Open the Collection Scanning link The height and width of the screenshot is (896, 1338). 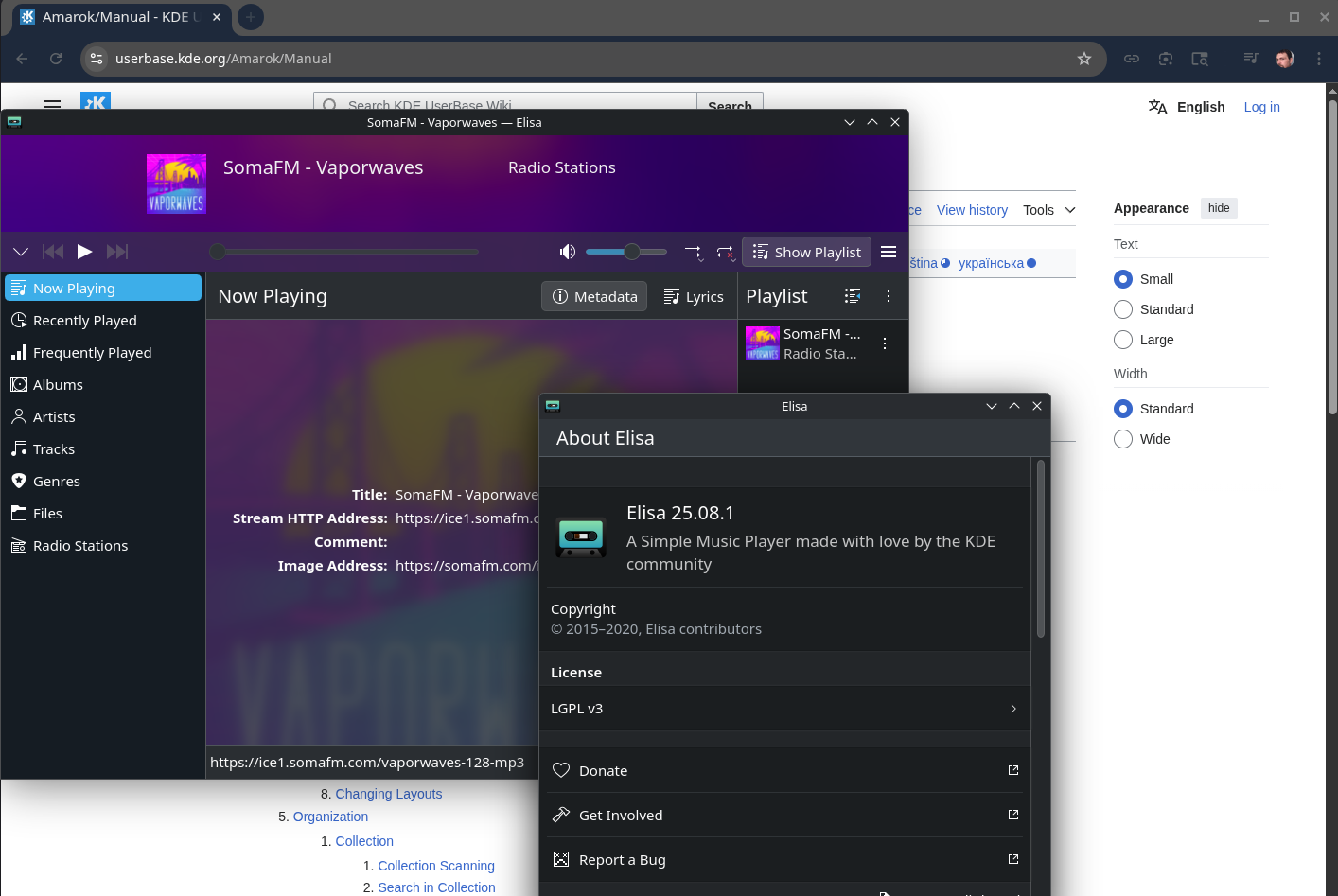click(436, 866)
